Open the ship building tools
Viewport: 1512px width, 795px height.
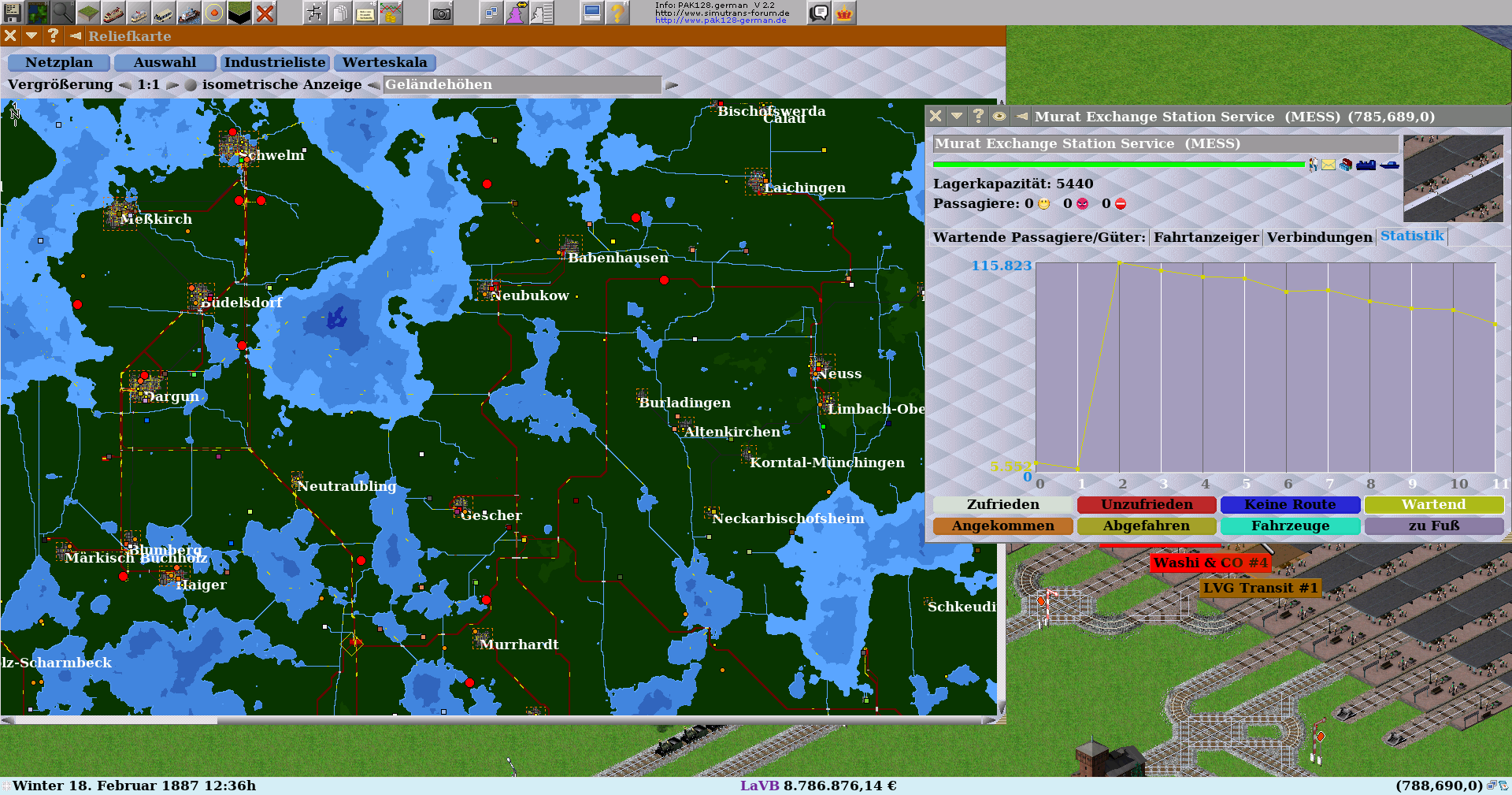[189, 12]
